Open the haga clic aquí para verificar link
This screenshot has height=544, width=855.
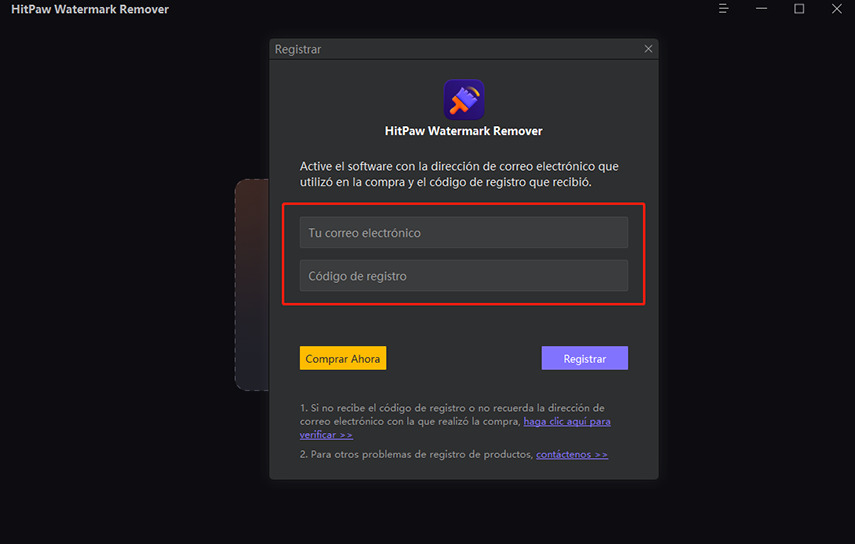[567, 421]
